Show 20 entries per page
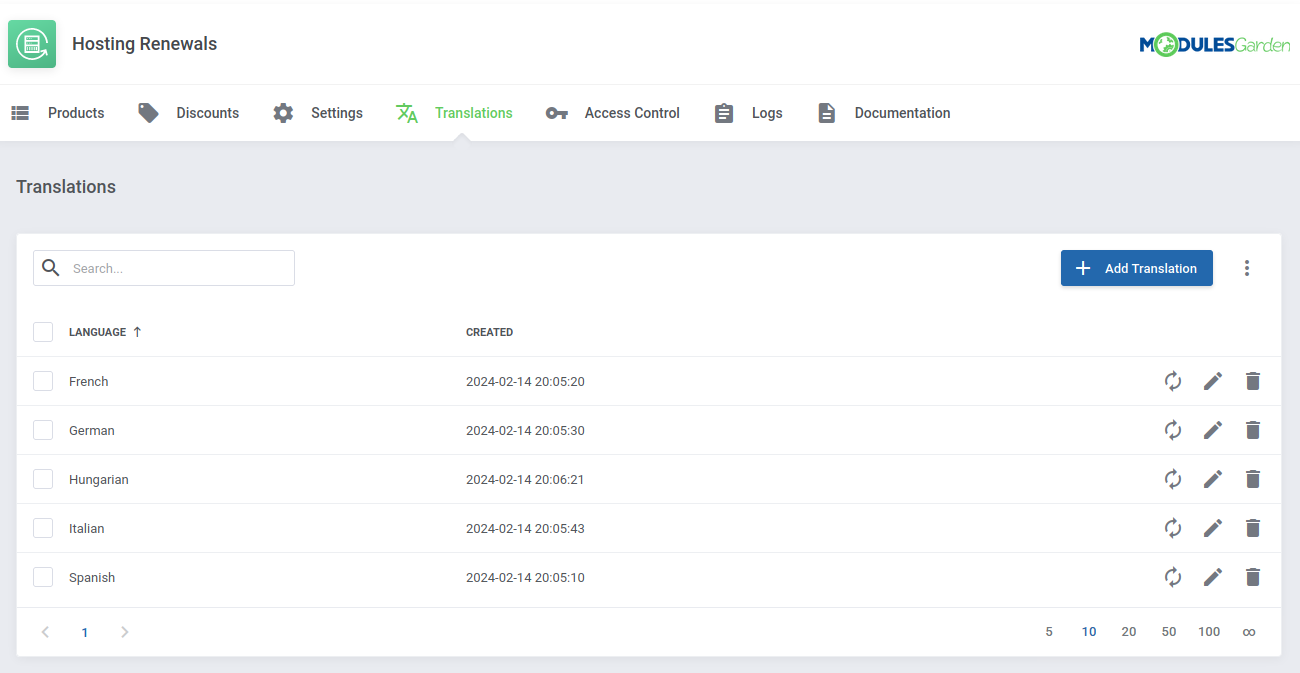 point(1129,632)
